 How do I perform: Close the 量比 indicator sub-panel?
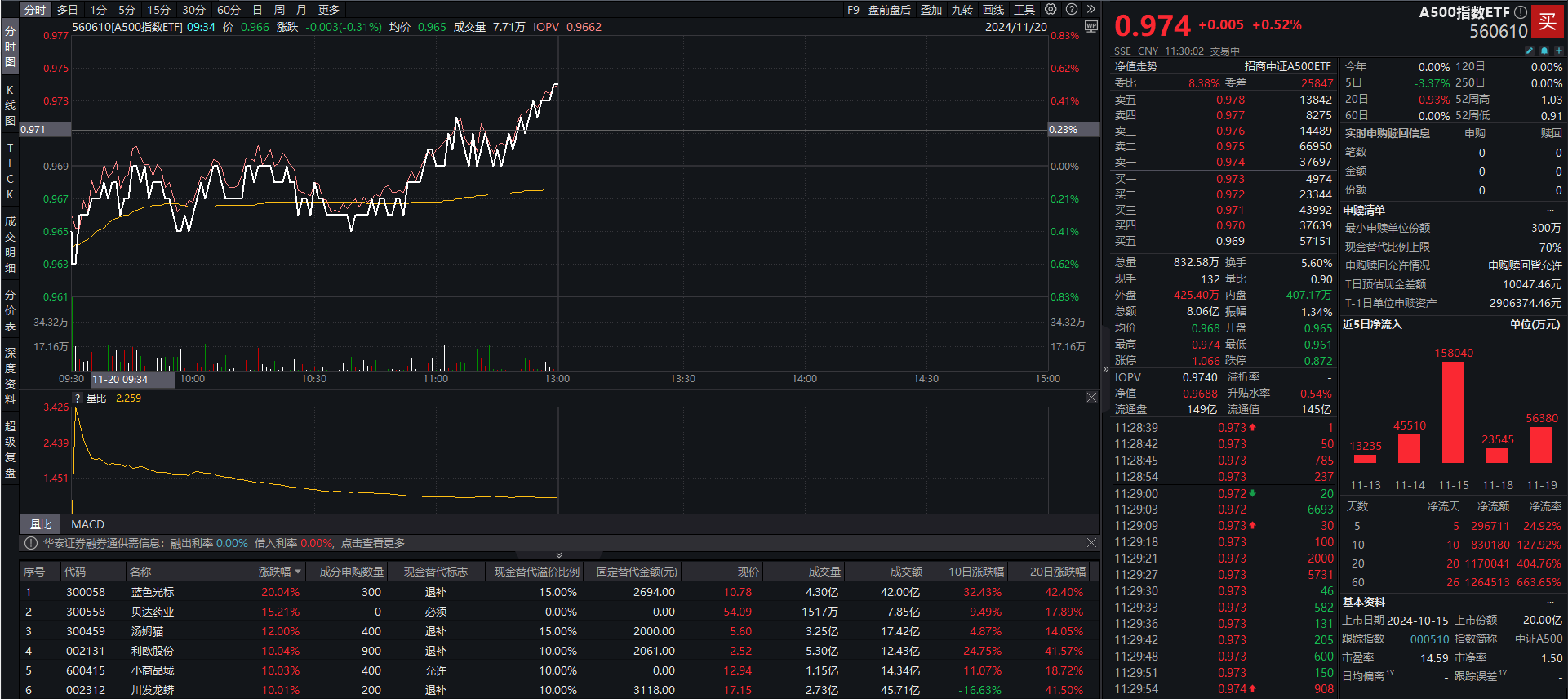[x=1091, y=398]
